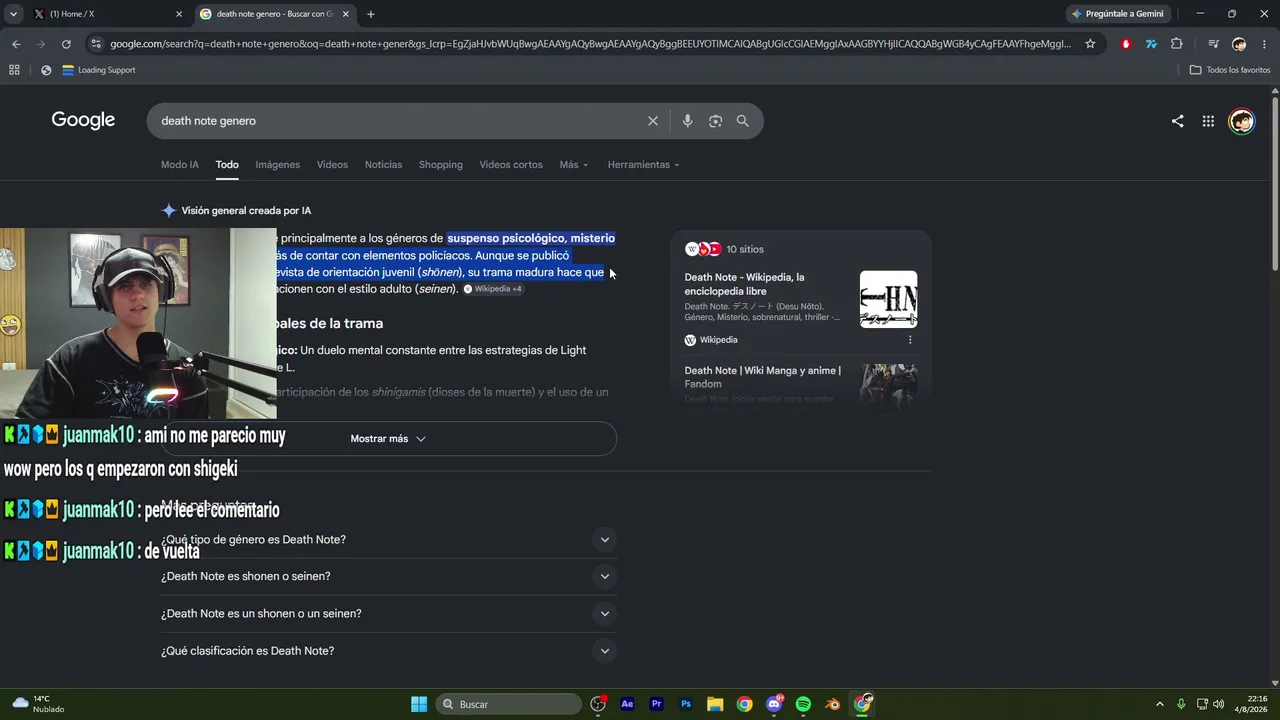Start a voice search with the microphone

pyautogui.click(x=687, y=121)
